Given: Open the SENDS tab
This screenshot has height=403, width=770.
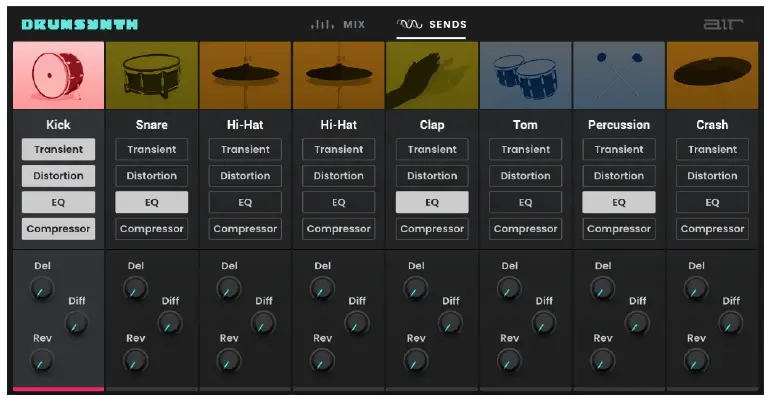Looking at the screenshot, I should click(x=431, y=25).
